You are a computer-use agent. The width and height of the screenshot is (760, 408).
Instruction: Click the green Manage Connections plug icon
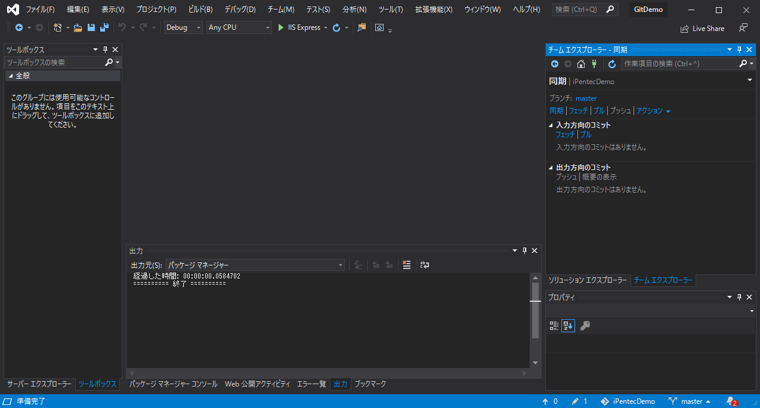click(594, 64)
